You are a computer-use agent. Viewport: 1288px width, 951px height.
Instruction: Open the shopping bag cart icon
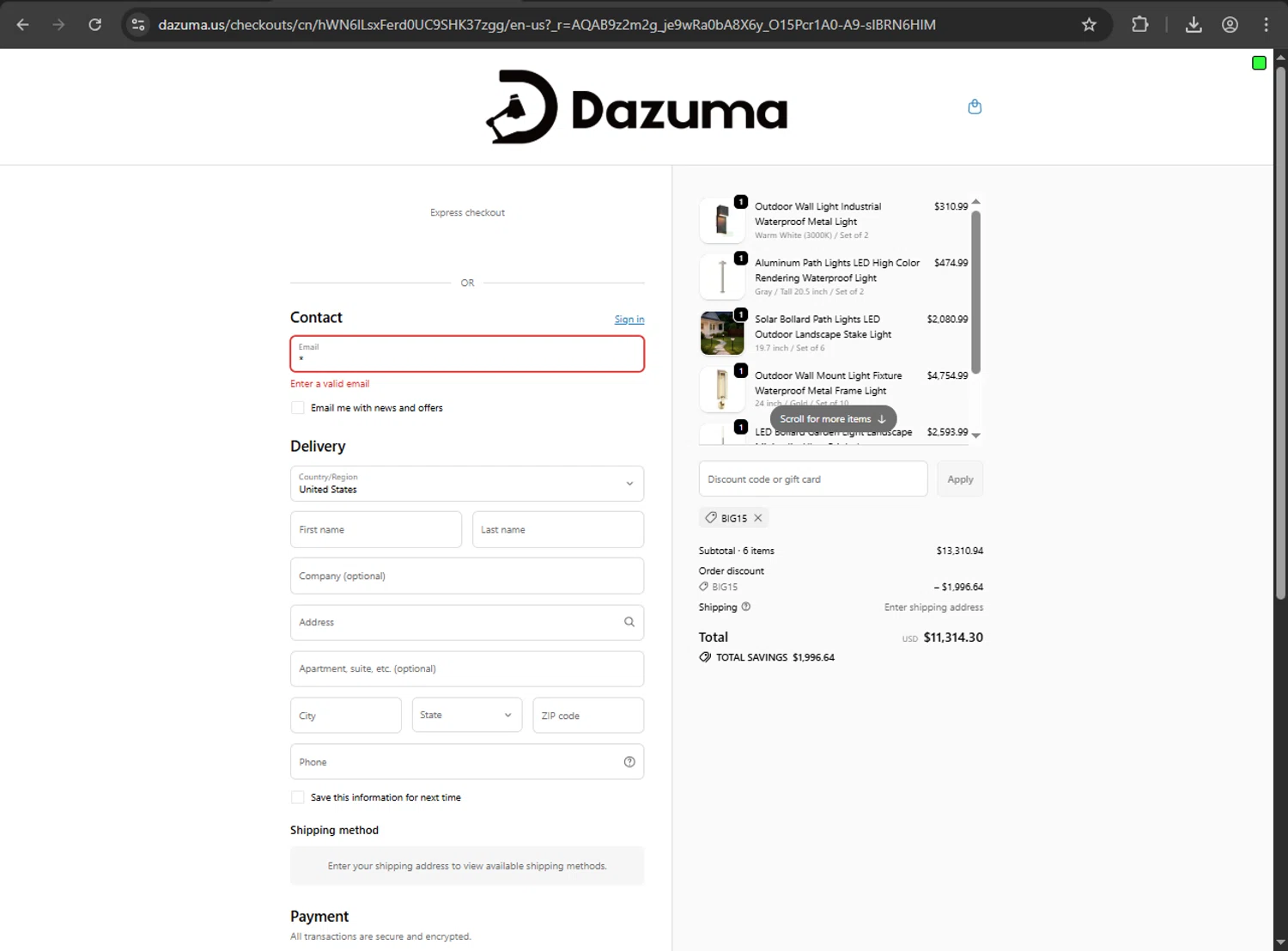[x=975, y=107]
